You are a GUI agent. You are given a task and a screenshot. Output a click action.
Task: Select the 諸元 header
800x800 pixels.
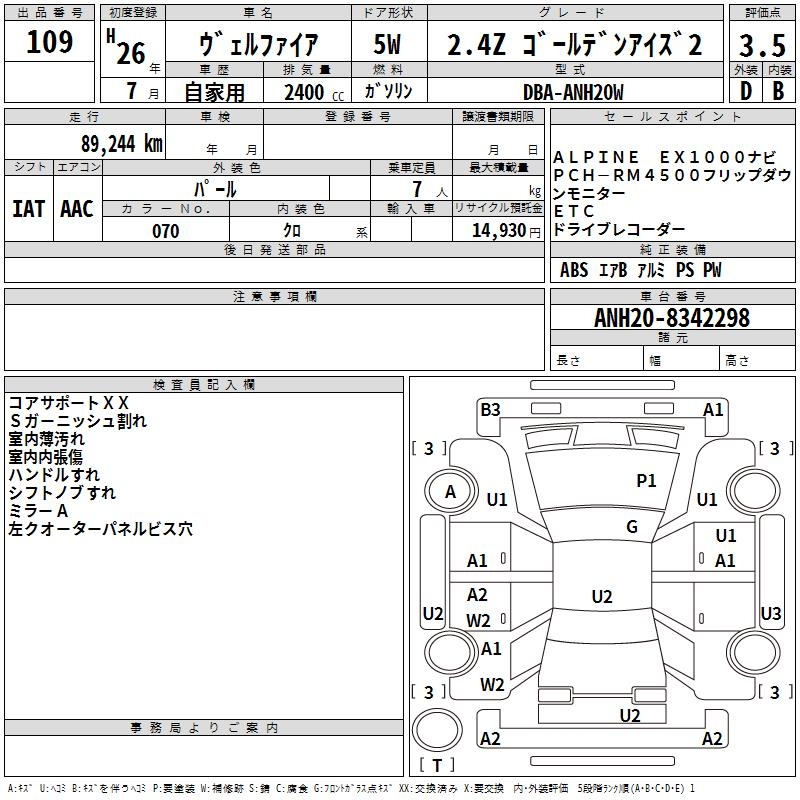(672, 337)
